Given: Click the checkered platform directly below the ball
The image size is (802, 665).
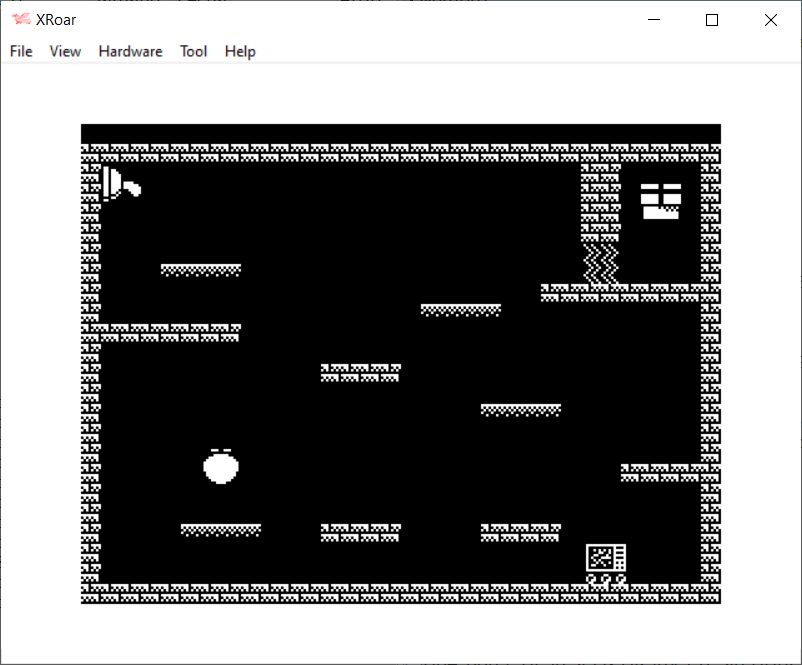Looking at the screenshot, I should 220,530.
